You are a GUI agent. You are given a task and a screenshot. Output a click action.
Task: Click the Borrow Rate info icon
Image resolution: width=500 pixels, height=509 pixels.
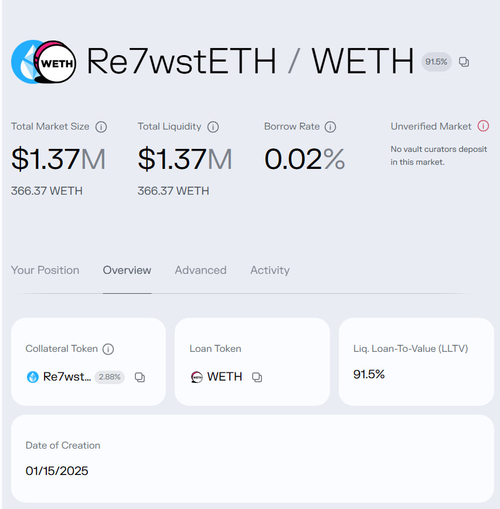(330, 127)
